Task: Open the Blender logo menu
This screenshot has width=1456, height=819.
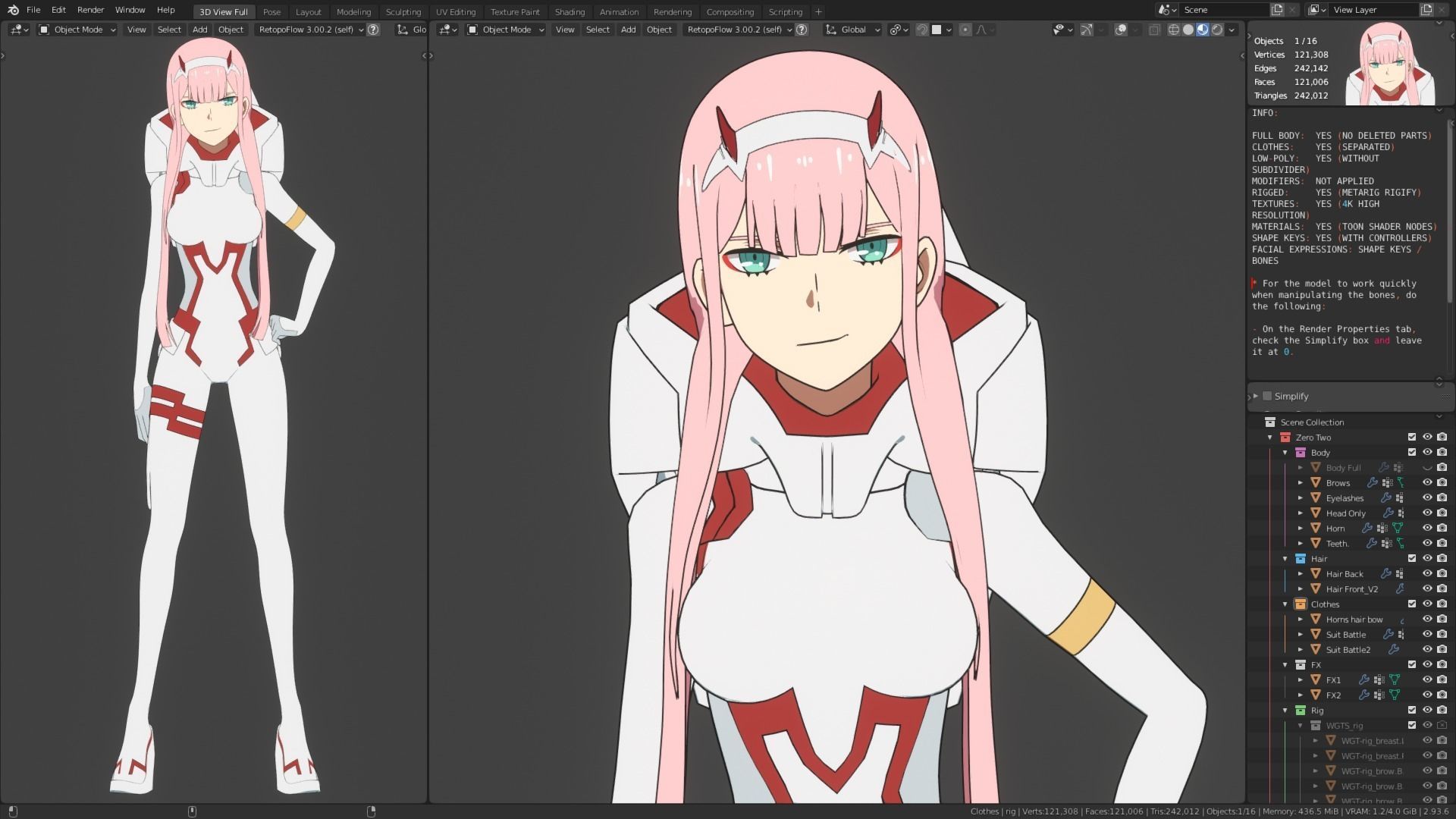Action: (13, 10)
